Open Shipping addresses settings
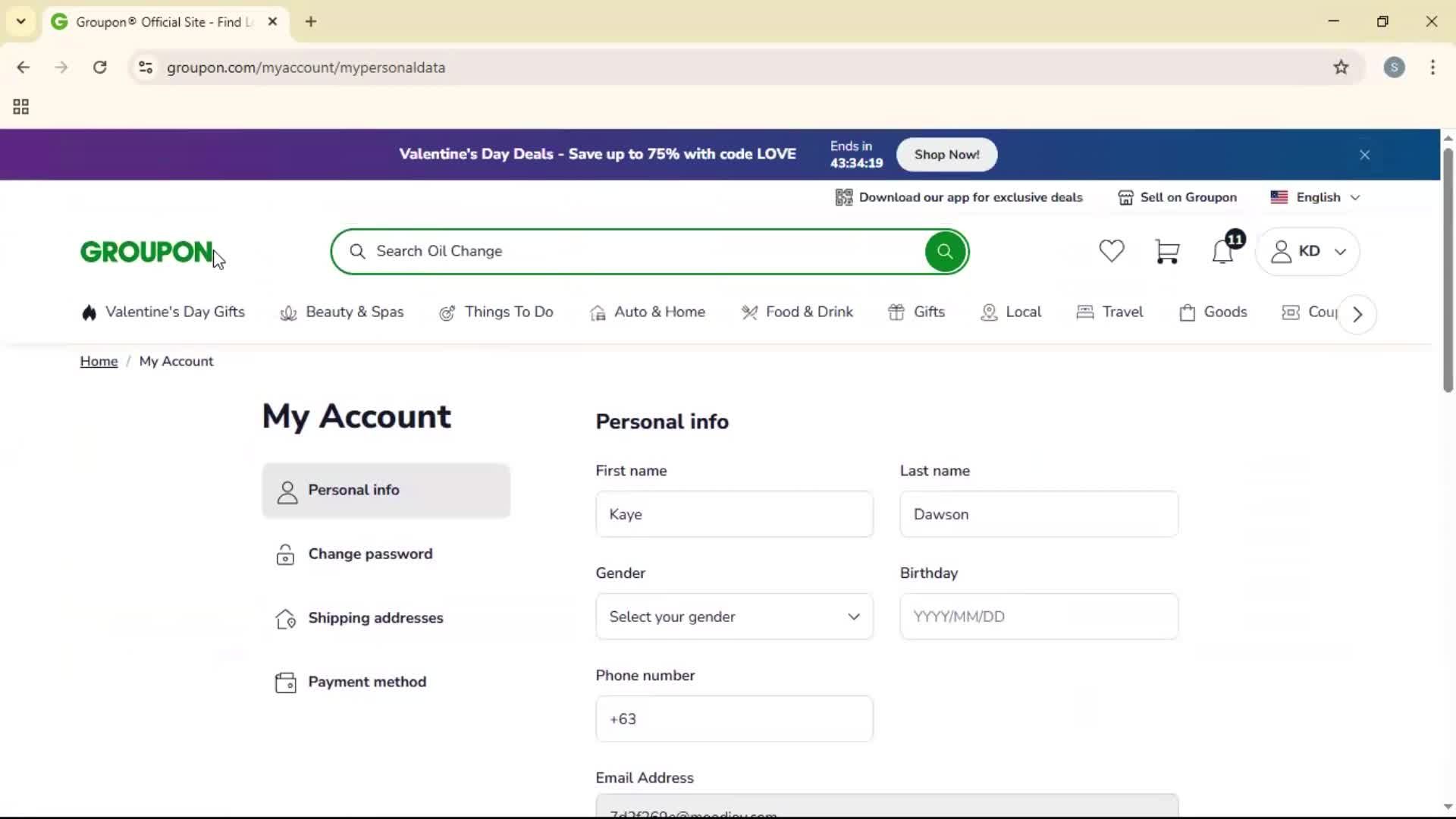Viewport: 1456px width, 819px height. click(375, 617)
